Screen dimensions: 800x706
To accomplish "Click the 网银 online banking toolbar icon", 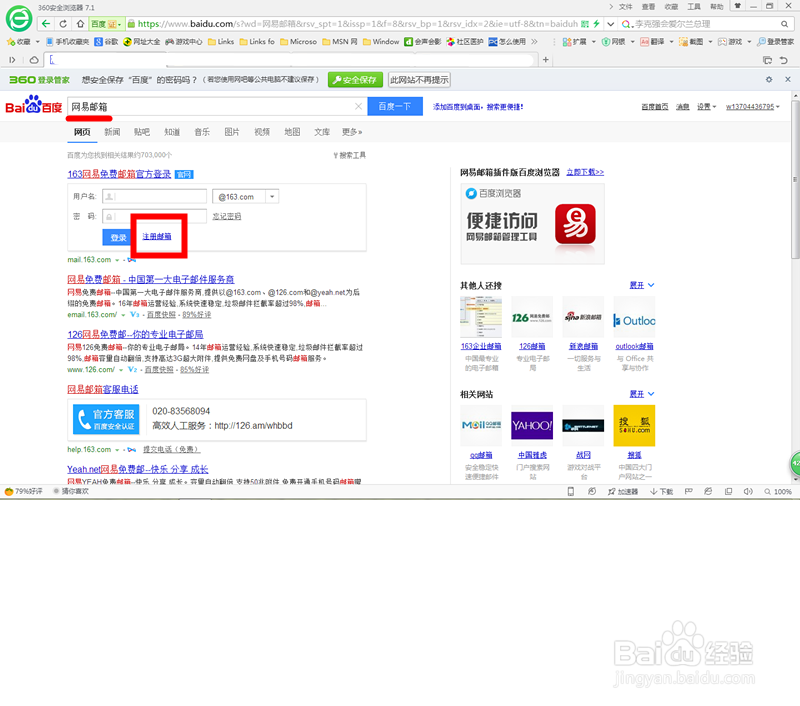I will (x=614, y=42).
